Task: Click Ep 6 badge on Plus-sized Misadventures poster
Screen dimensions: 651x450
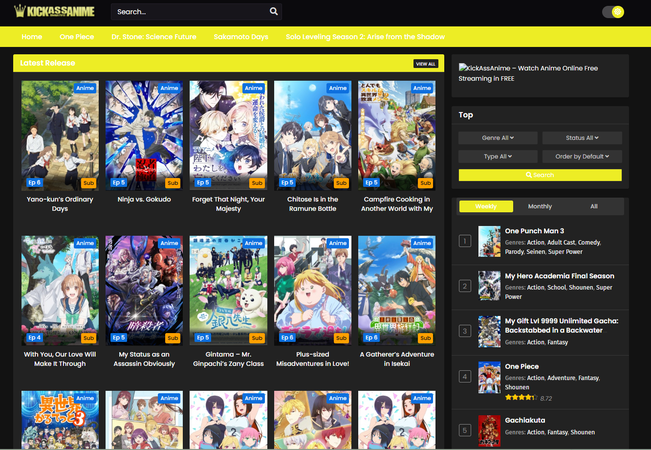Action: 287,338
